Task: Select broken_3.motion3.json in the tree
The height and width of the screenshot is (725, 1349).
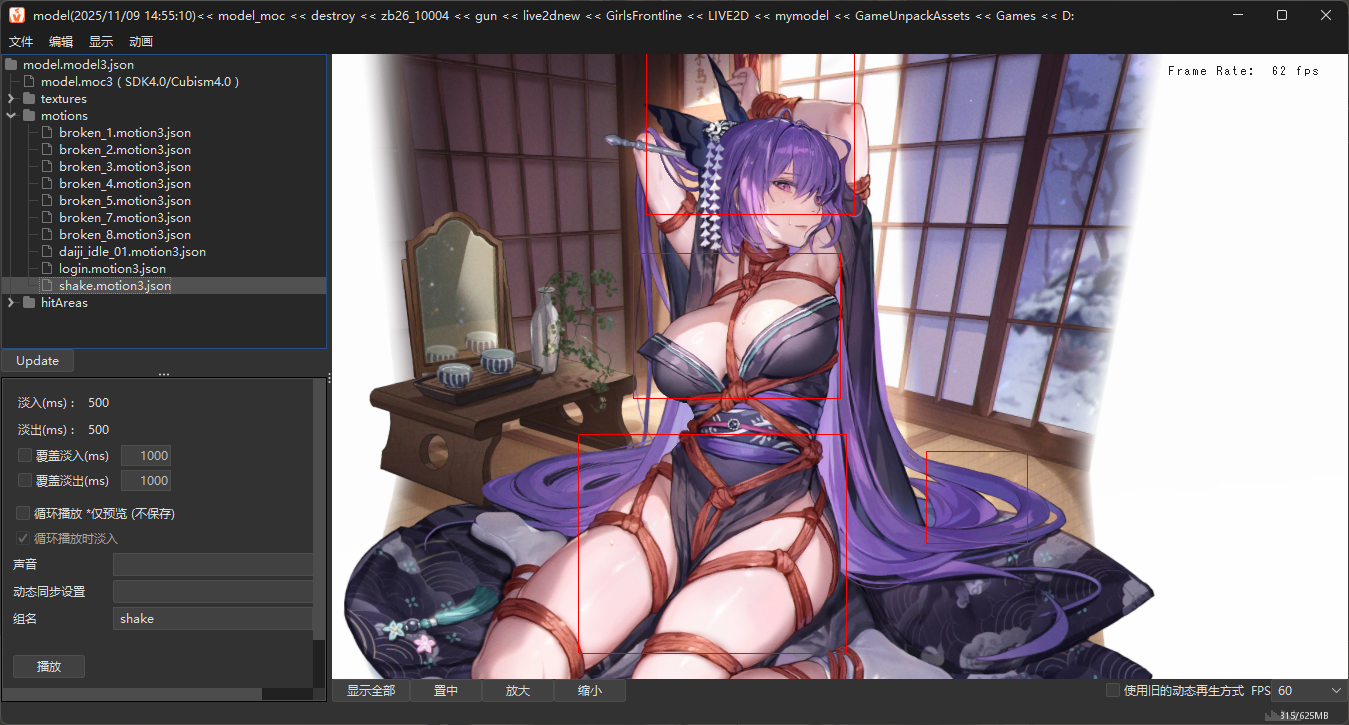Action: click(125, 166)
